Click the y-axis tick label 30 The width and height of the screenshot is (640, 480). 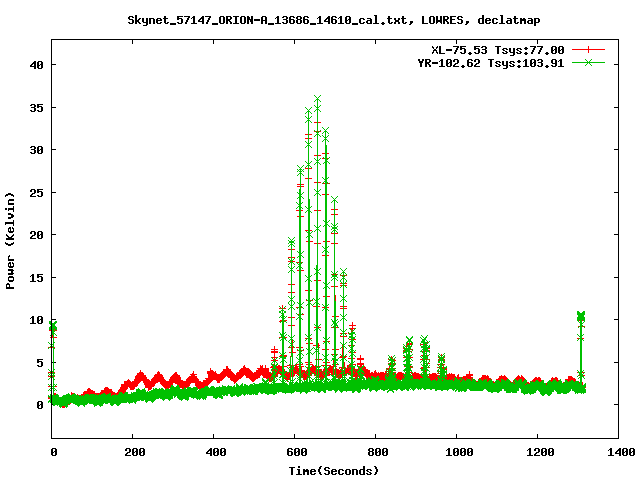click(x=36, y=150)
